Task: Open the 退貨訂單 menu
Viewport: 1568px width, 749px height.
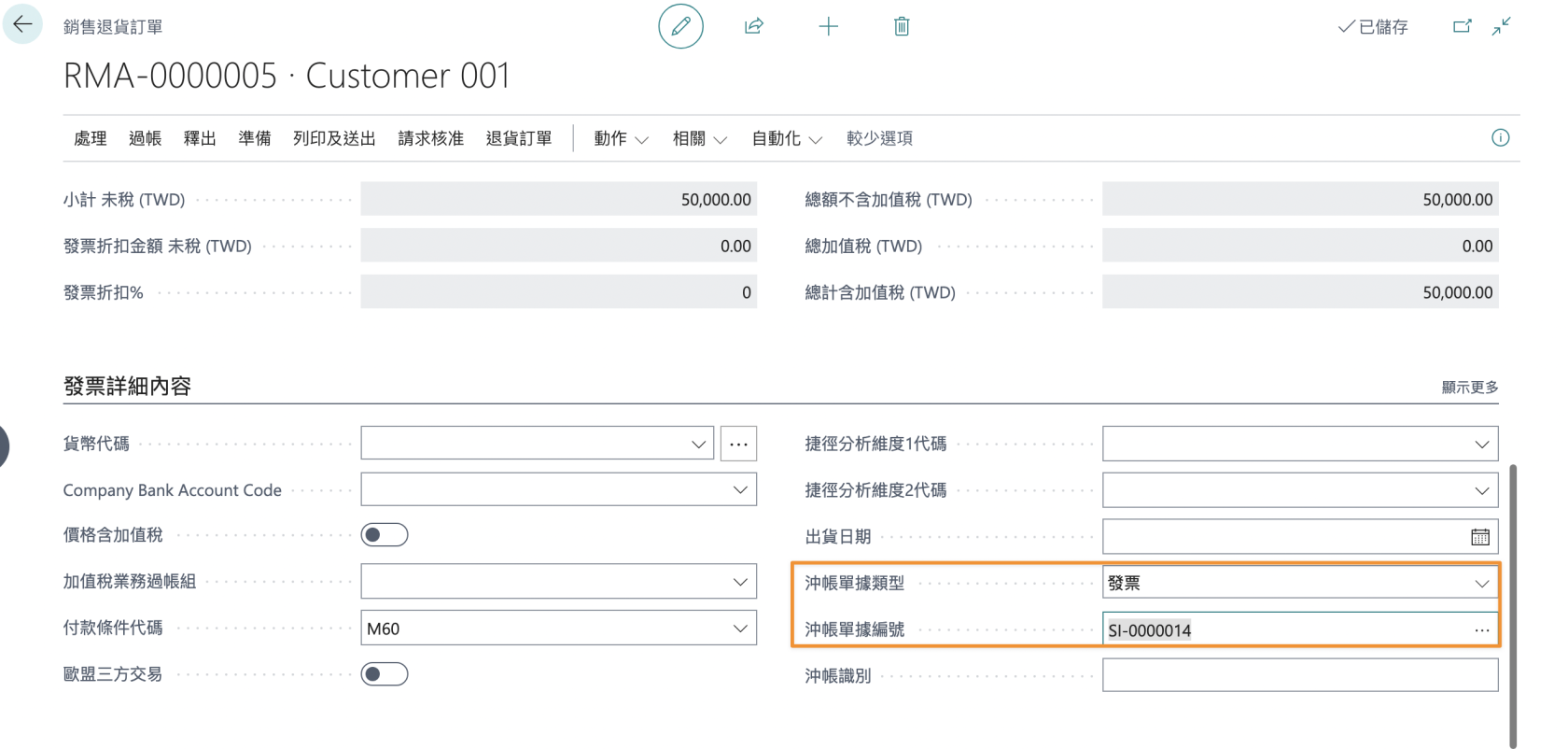Action: 519,138
